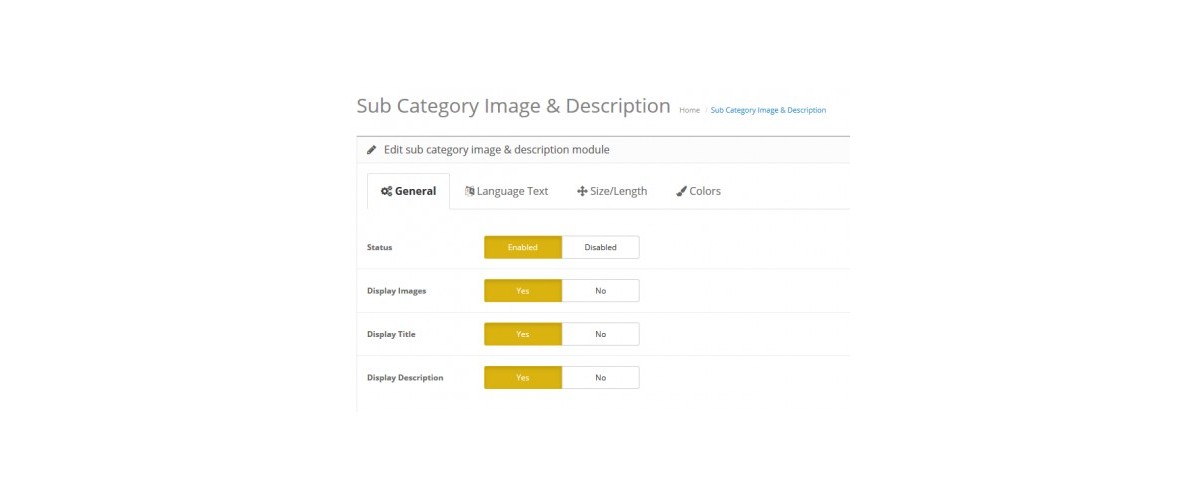
Task: Choose Yes for Display Title
Action: [x=523, y=334]
